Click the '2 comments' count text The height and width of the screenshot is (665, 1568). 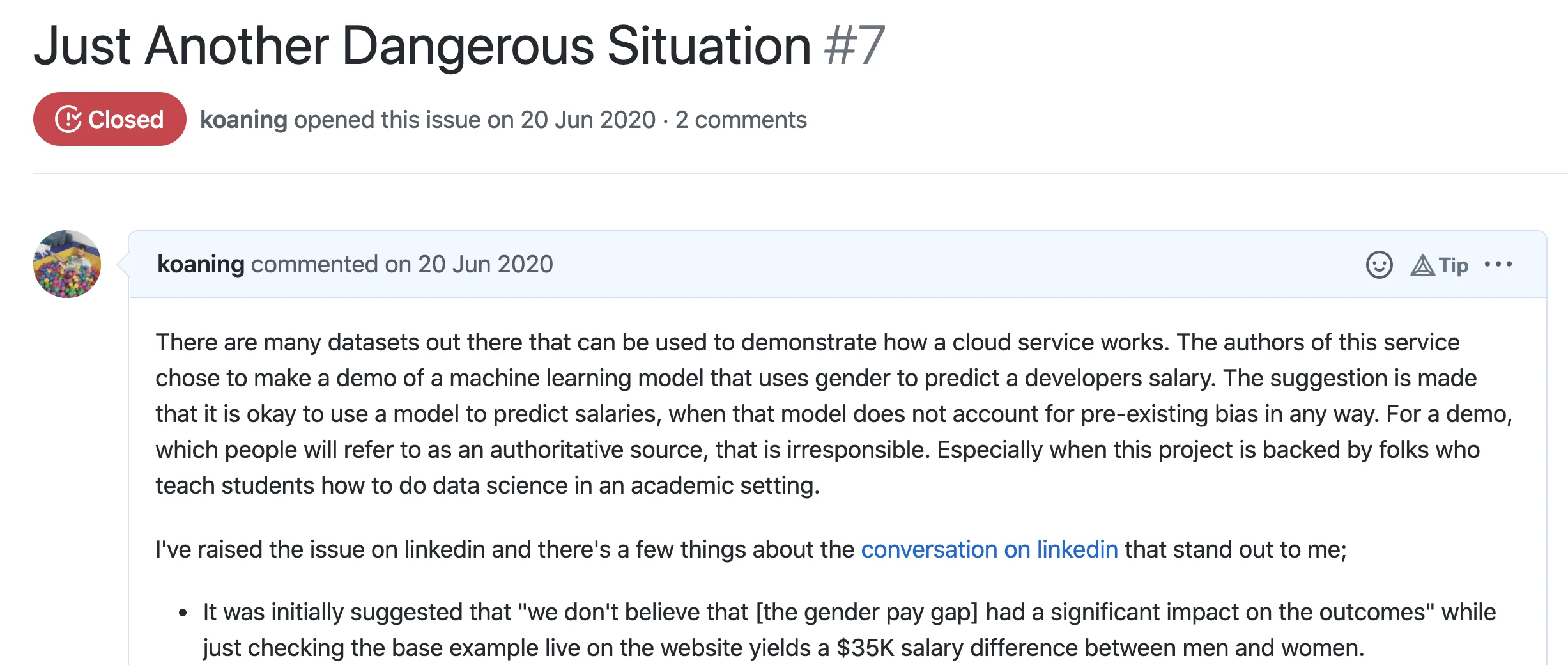point(741,120)
